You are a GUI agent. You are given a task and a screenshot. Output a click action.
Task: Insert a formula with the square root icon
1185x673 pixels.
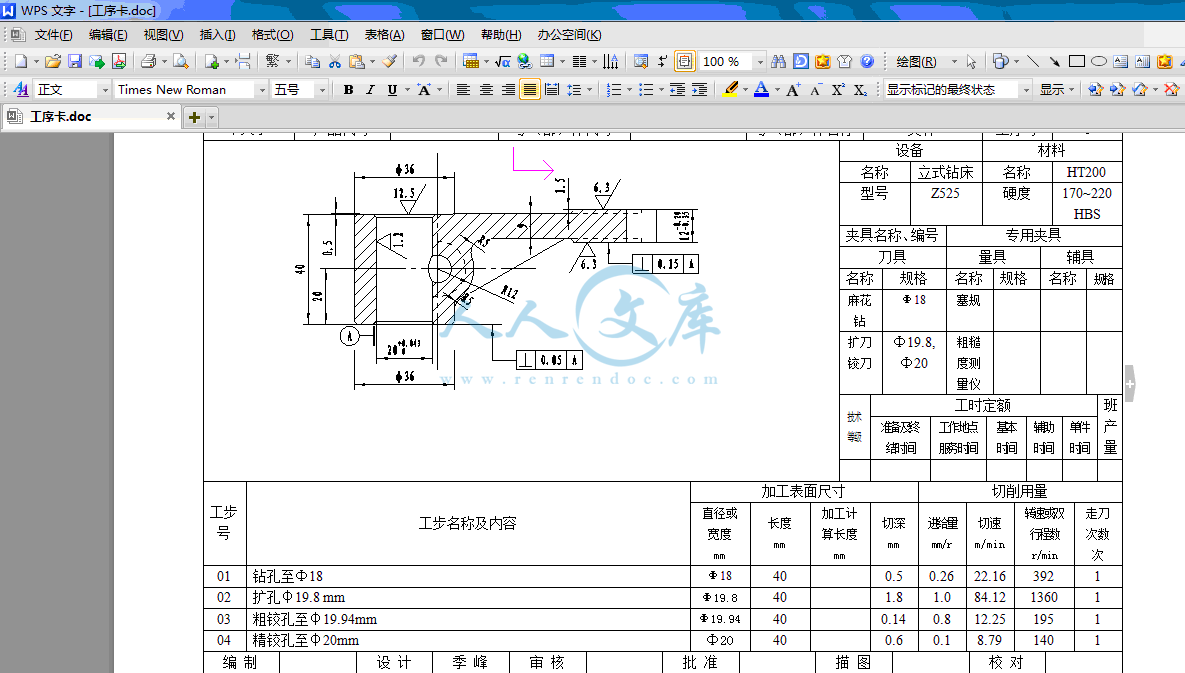pyautogui.click(x=503, y=61)
